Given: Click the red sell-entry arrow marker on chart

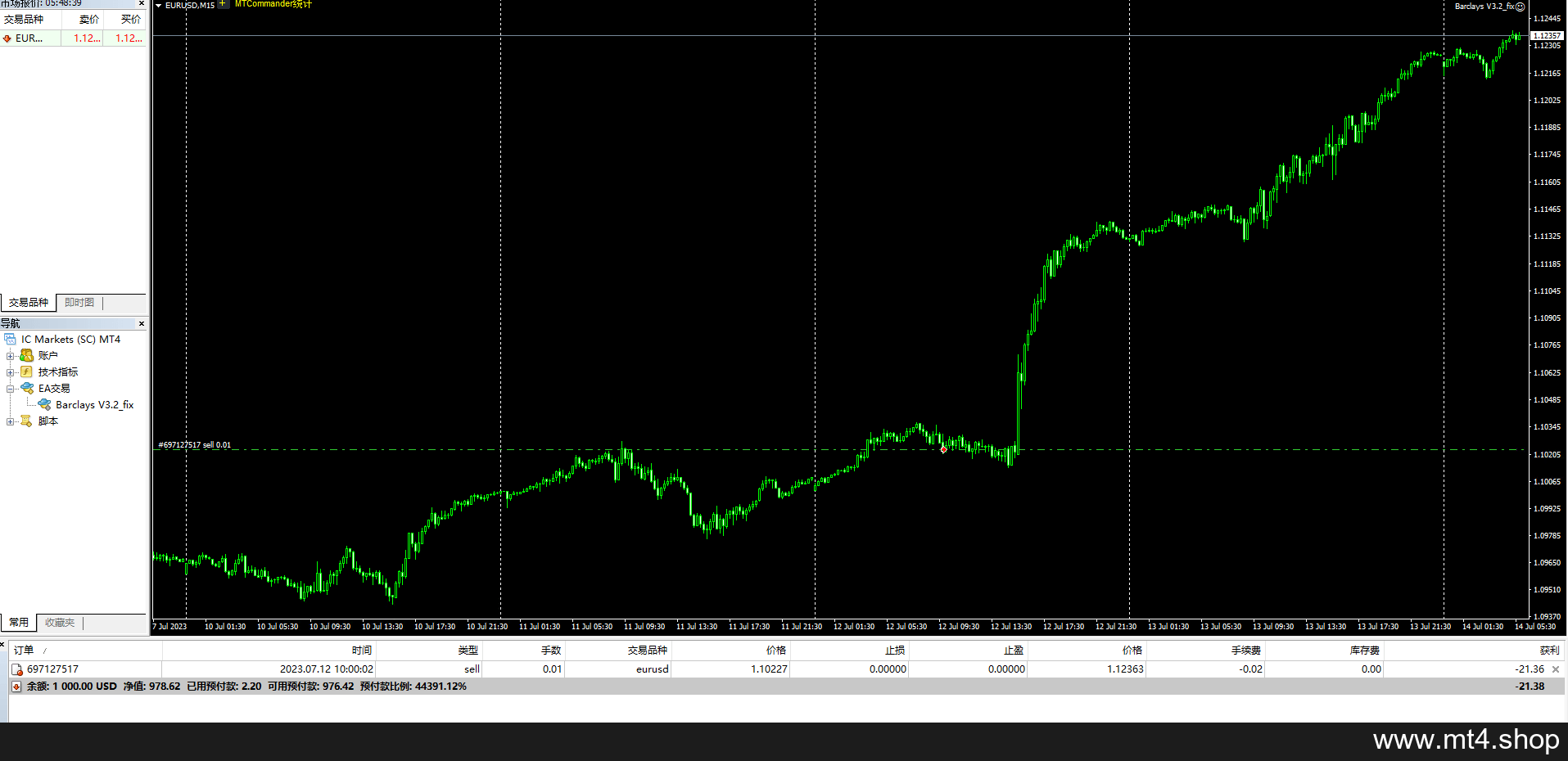Looking at the screenshot, I should coord(943,449).
